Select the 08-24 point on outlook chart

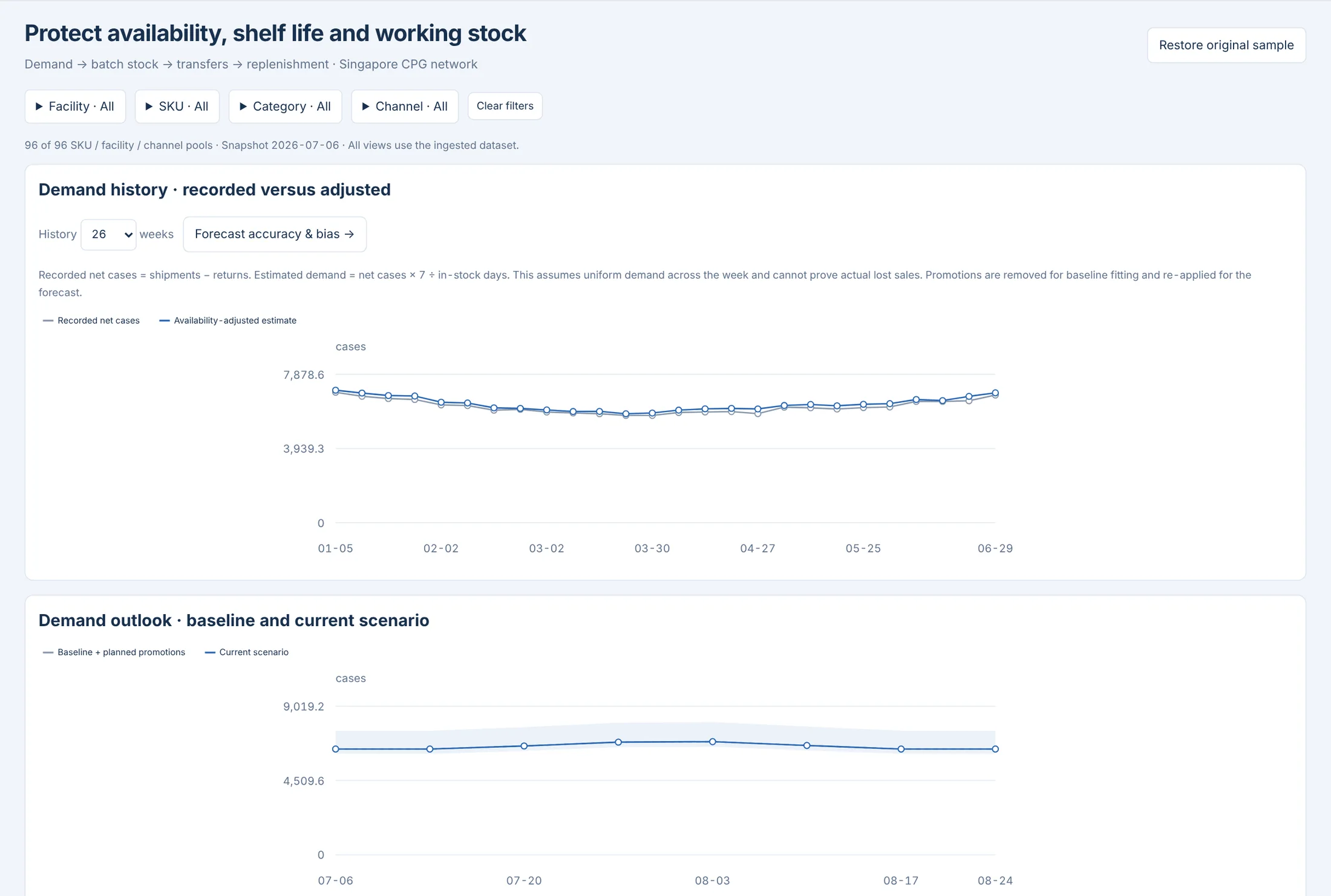click(x=995, y=749)
